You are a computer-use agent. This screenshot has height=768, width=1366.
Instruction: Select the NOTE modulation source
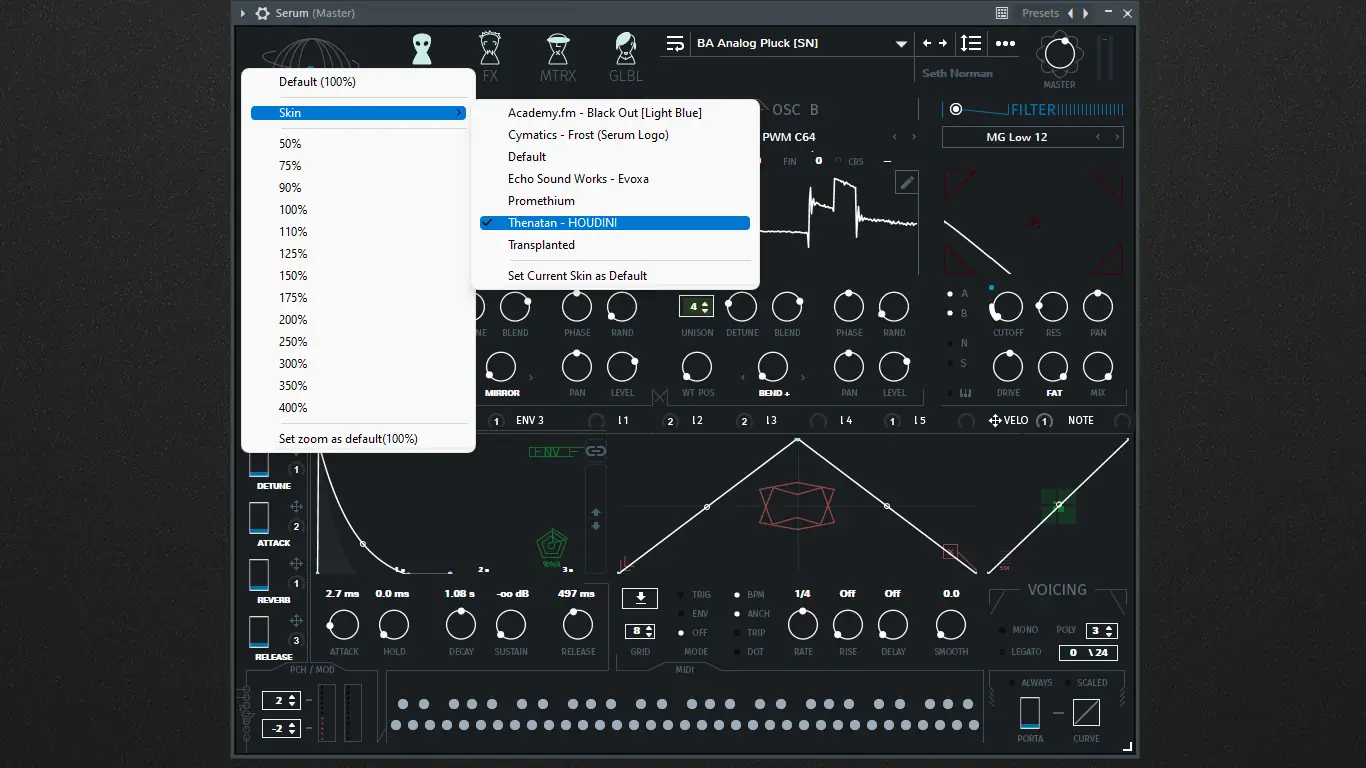[1081, 421]
